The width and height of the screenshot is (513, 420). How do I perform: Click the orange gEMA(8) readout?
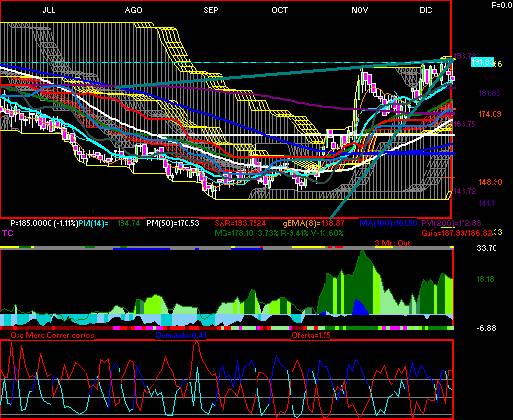click(313, 223)
